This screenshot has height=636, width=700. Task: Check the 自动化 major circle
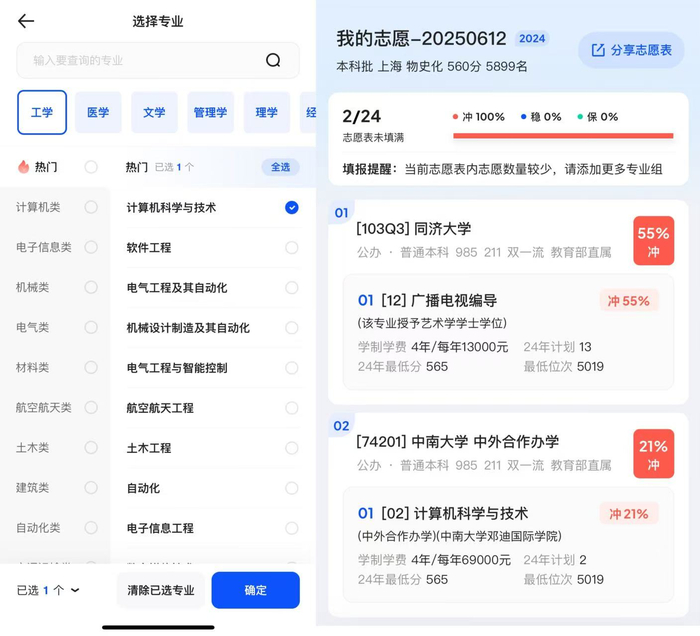coord(292,488)
